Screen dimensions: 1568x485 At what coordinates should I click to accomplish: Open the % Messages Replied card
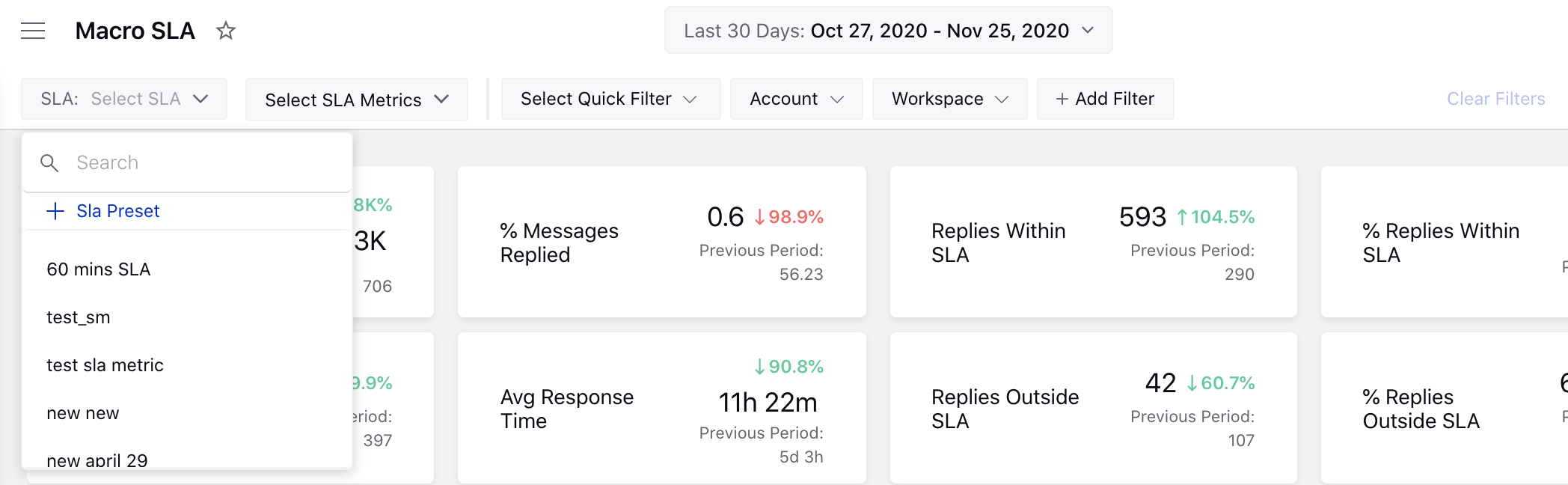[662, 242]
